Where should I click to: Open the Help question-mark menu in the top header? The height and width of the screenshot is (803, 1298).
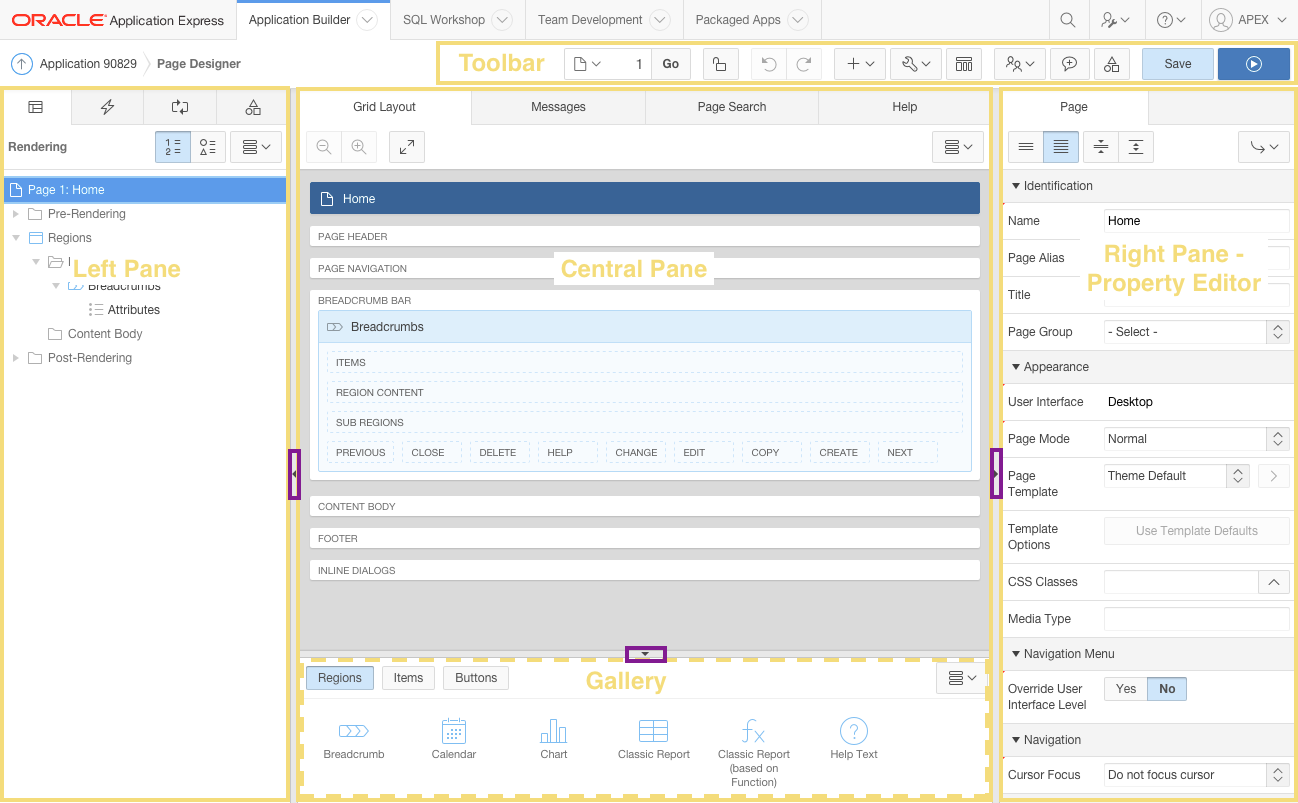1171,20
